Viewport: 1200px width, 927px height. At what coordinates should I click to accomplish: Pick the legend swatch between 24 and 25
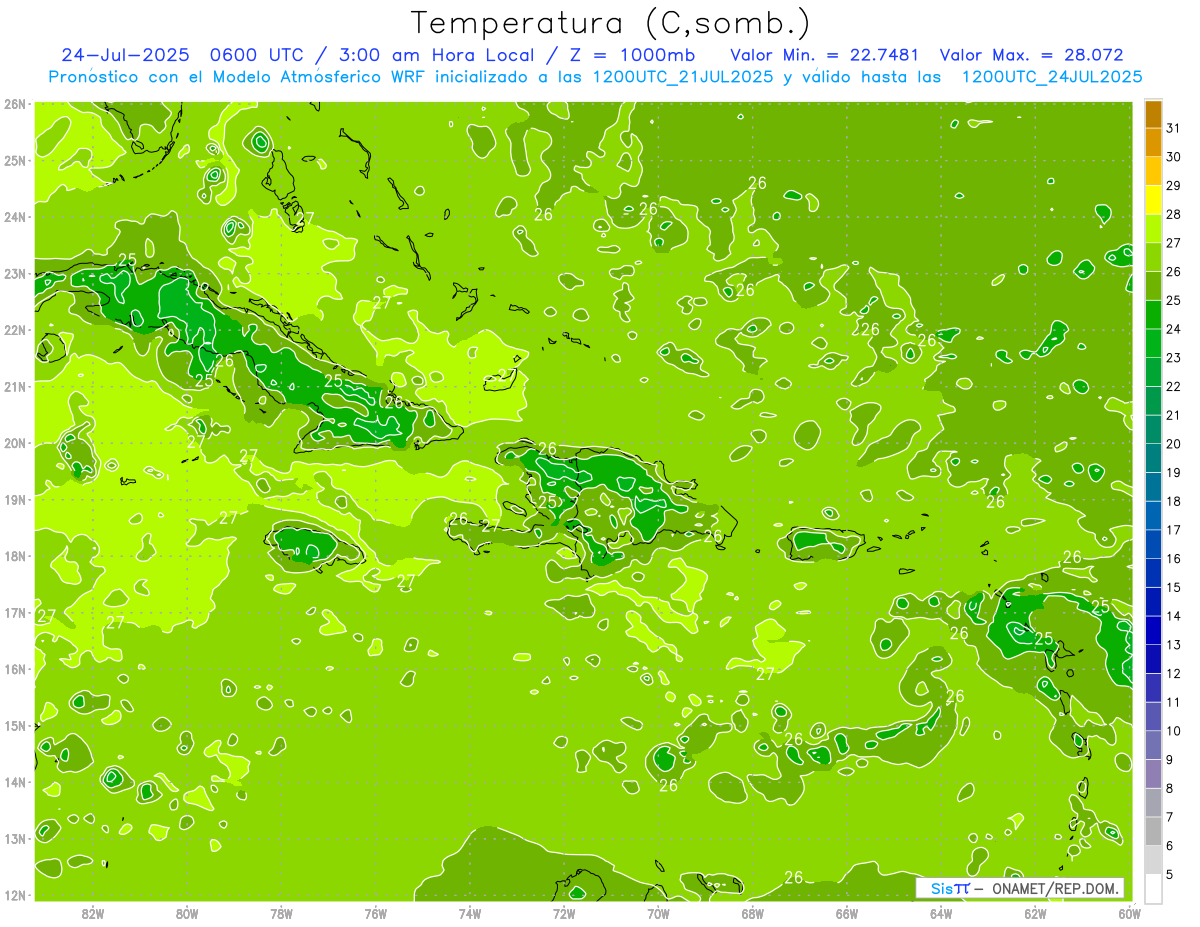[x=1153, y=315]
